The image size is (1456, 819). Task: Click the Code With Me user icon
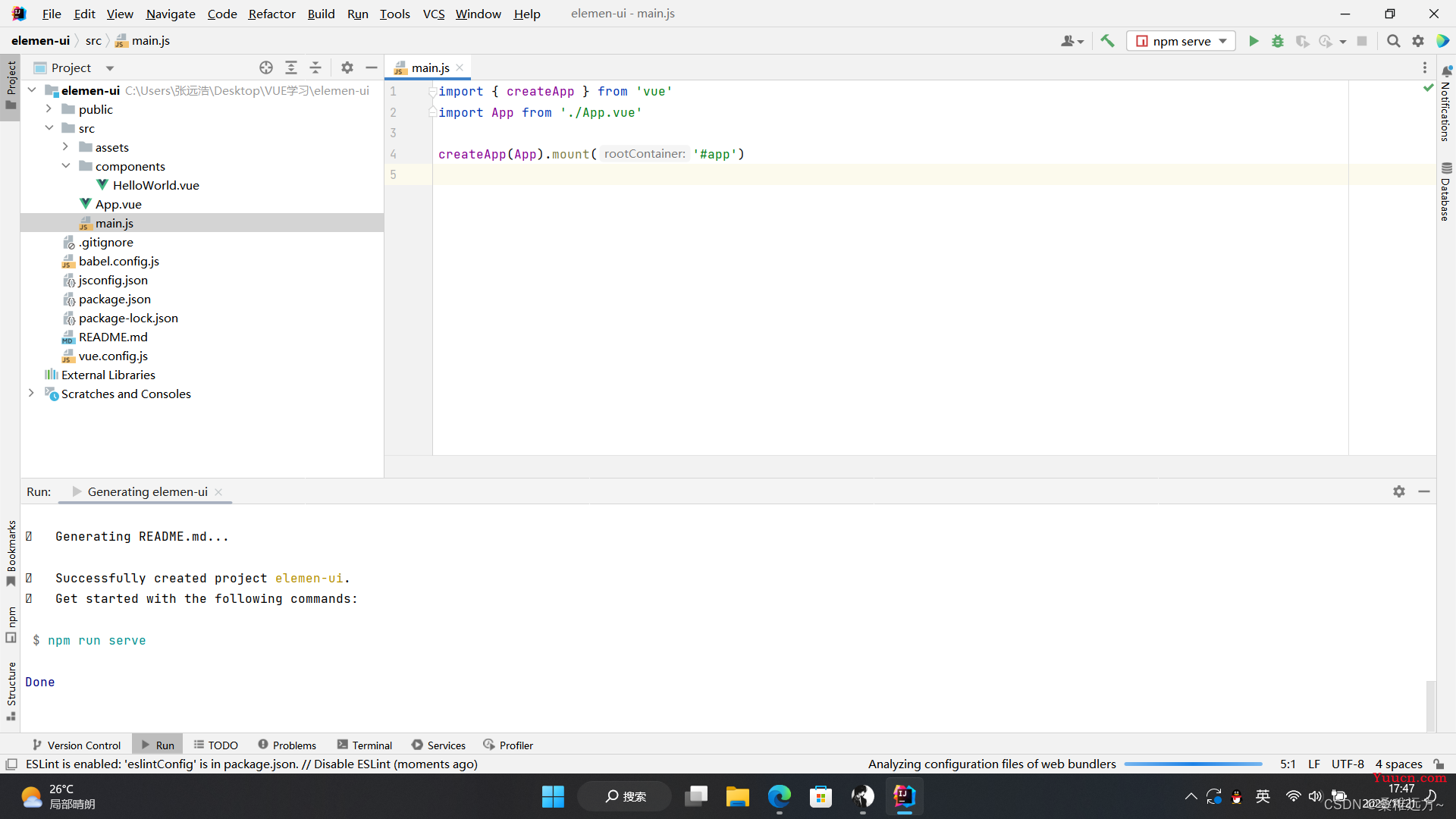click(1072, 41)
